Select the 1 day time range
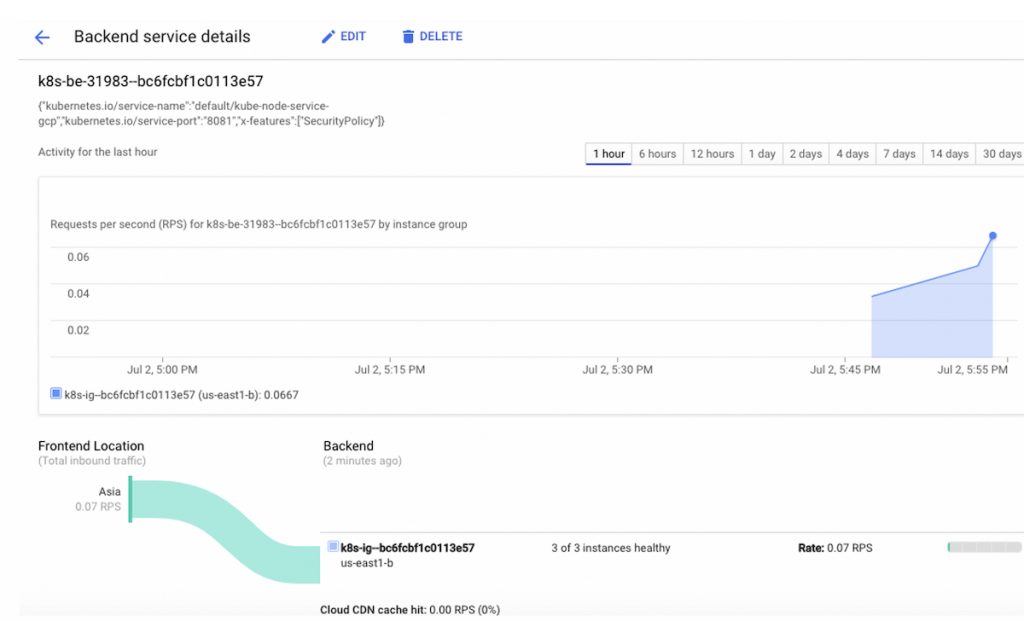Screen dimensions: 1024x621 (761, 154)
